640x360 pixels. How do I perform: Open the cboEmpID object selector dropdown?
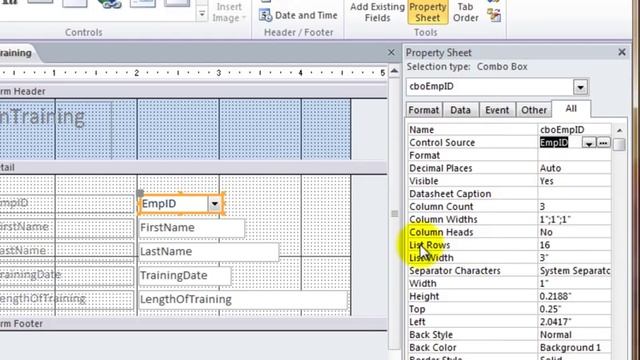pos(580,87)
